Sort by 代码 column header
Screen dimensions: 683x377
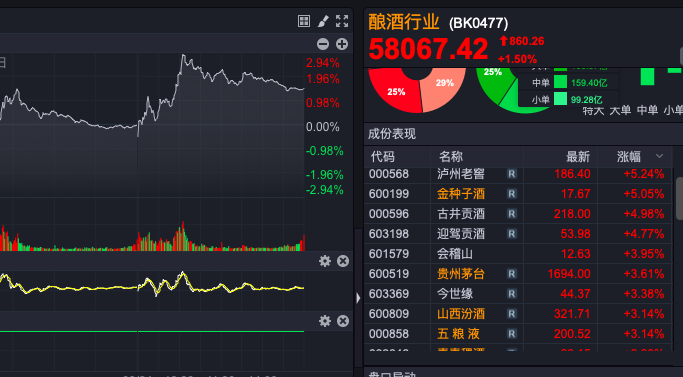point(382,156)
